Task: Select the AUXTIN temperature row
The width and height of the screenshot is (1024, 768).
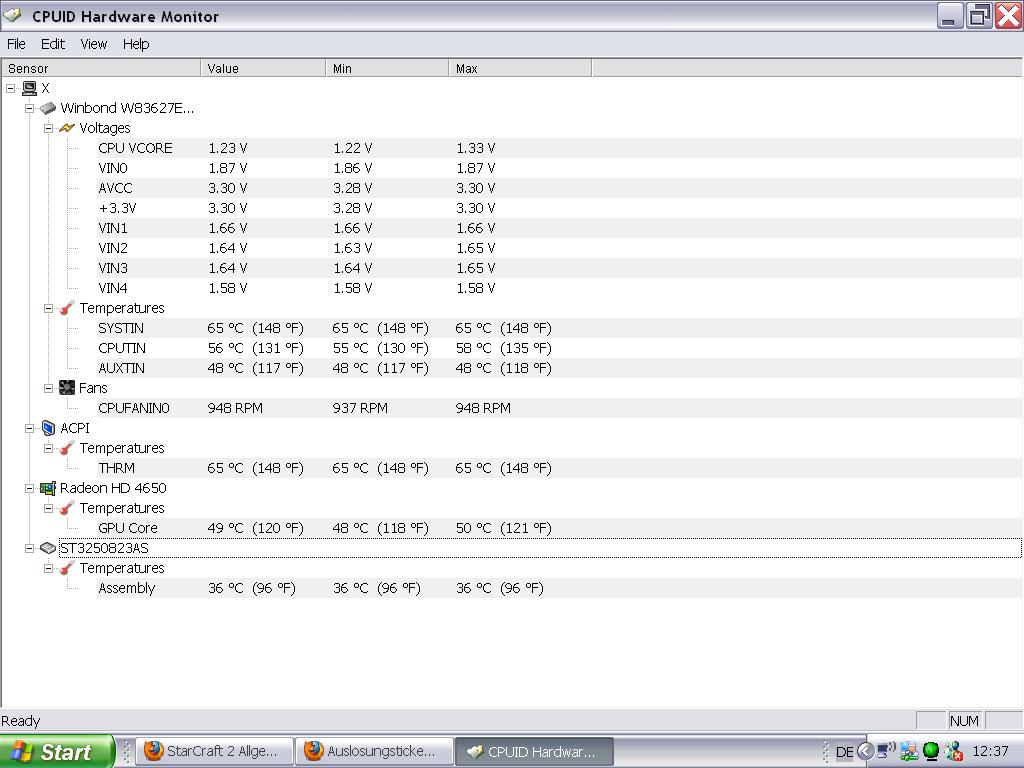Action: pos(559,368)
